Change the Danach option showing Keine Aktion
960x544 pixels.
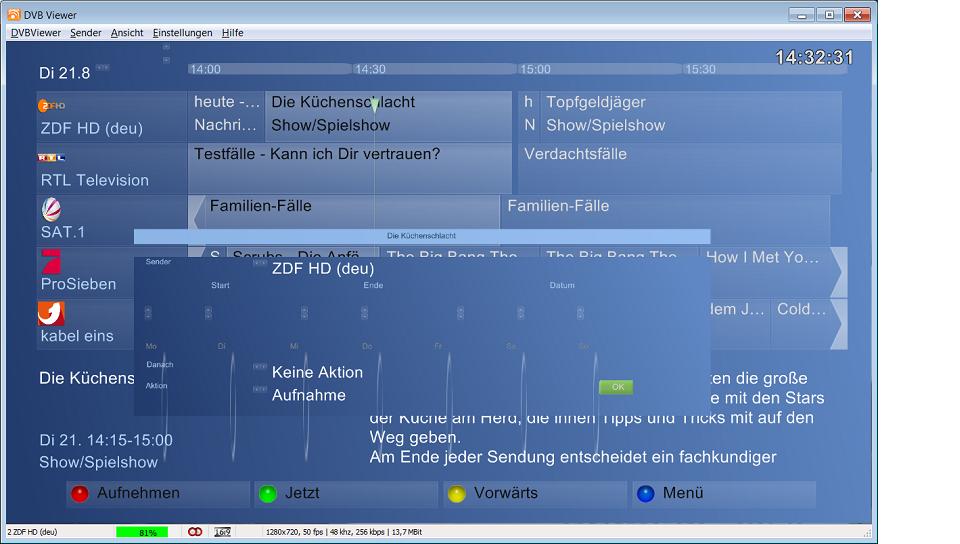click(259, 366)
